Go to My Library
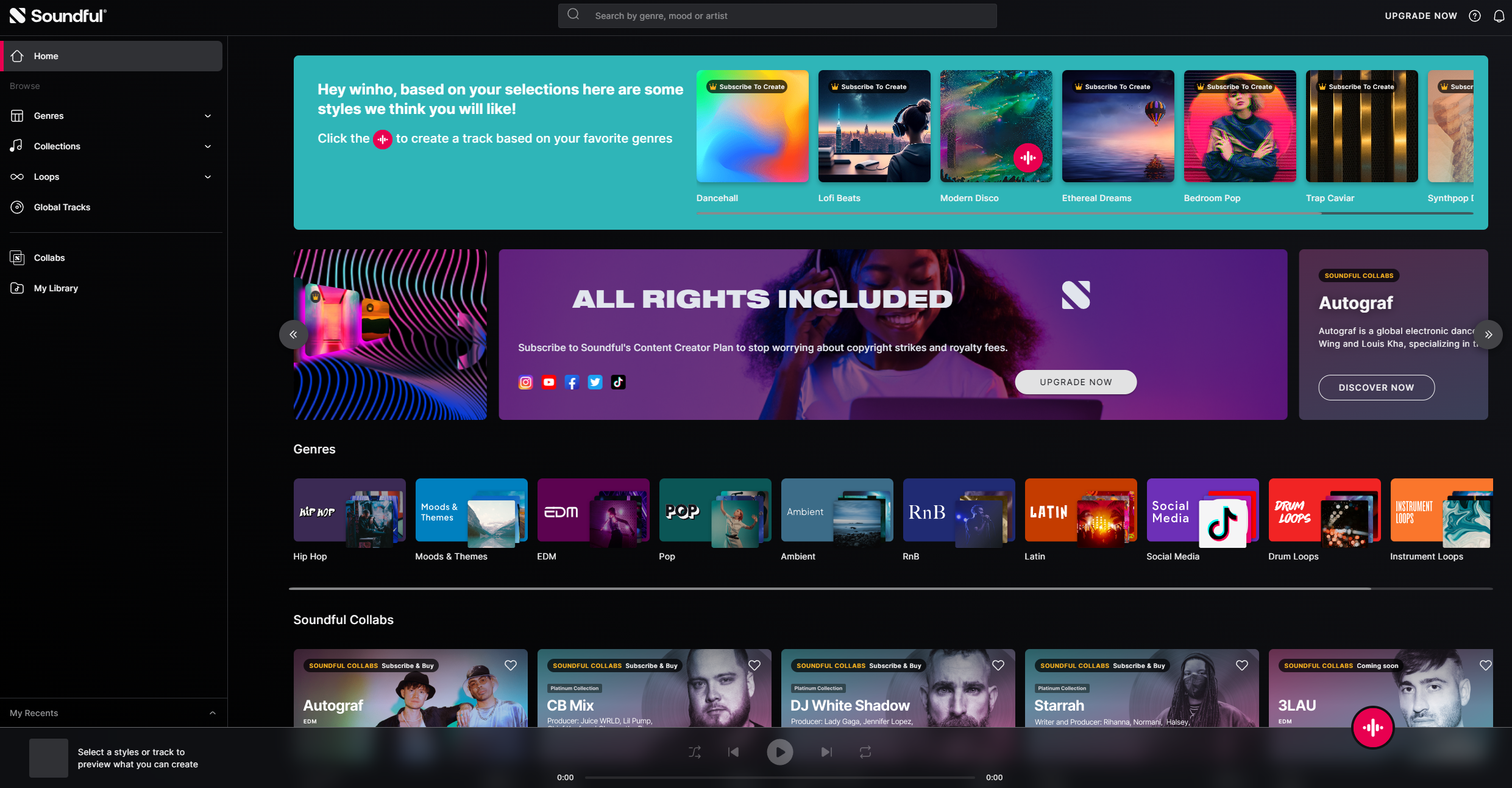Screen dimensions: 1512x788 coord(55,288)
